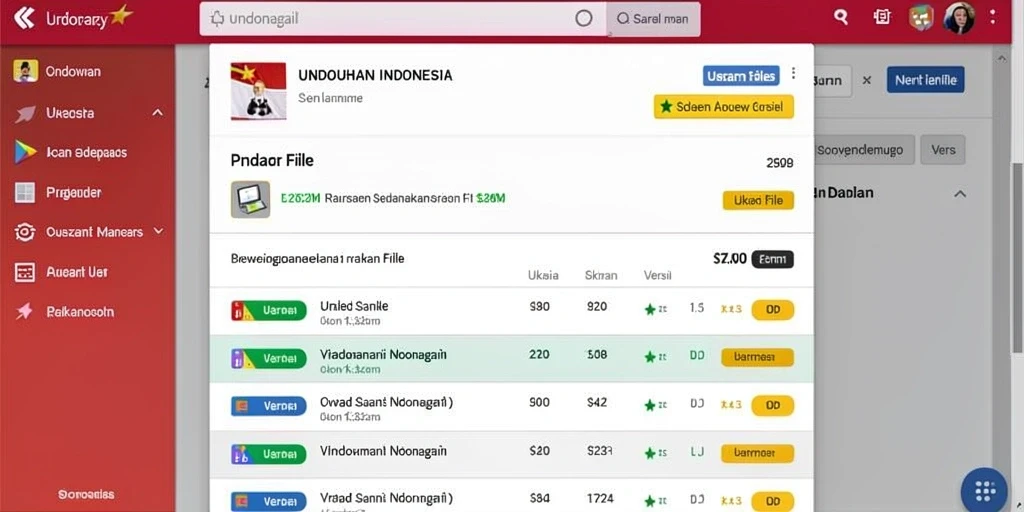Open the search magnifier icon in header
The width and height of the screenshot is (1024, 512).
[841, 18]
